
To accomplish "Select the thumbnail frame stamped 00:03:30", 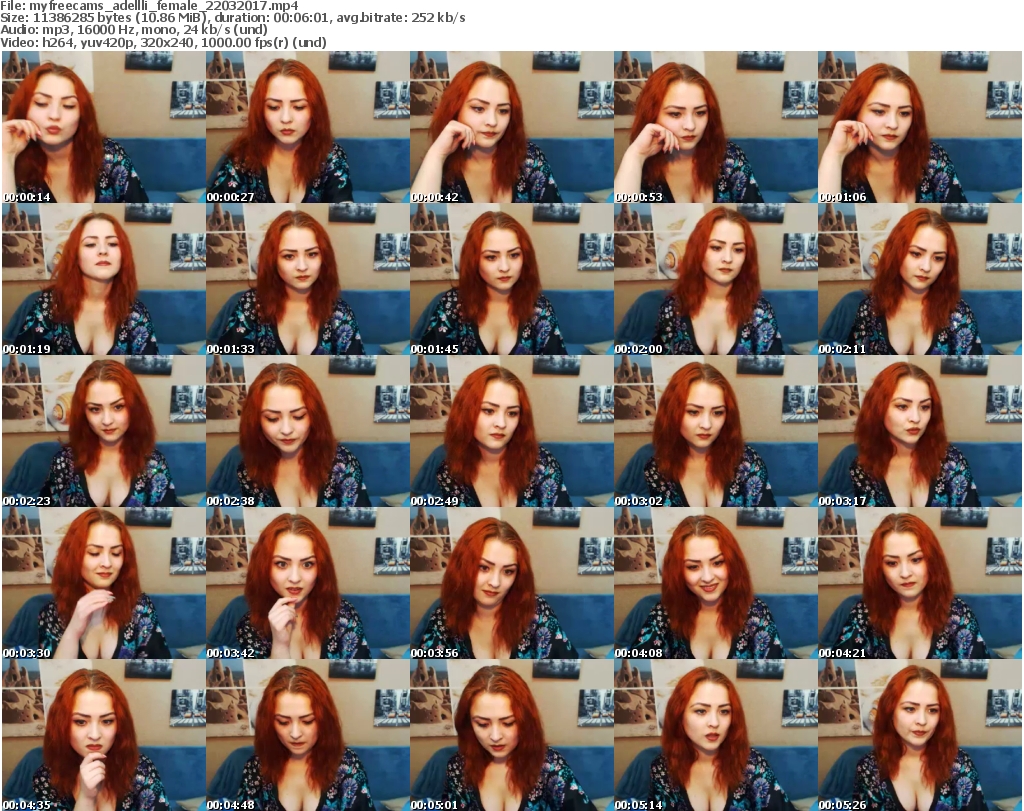I will coord(104,584).
